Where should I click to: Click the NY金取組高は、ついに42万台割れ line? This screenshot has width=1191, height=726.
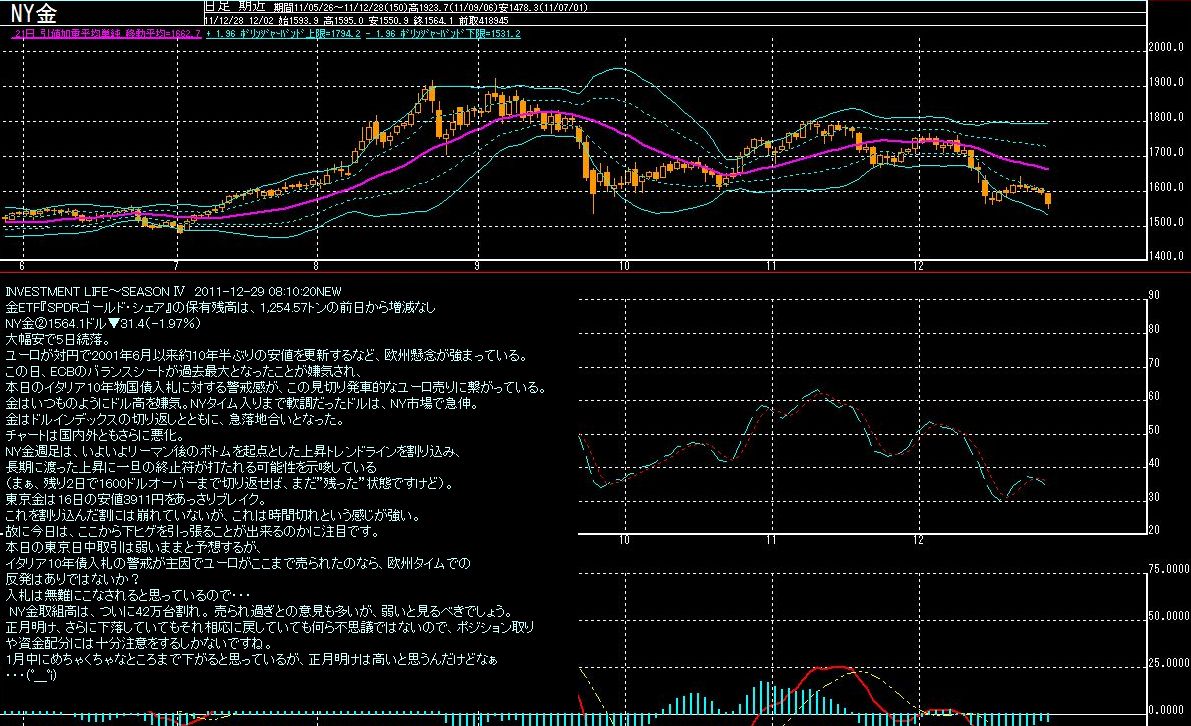(x=261, y=611)
